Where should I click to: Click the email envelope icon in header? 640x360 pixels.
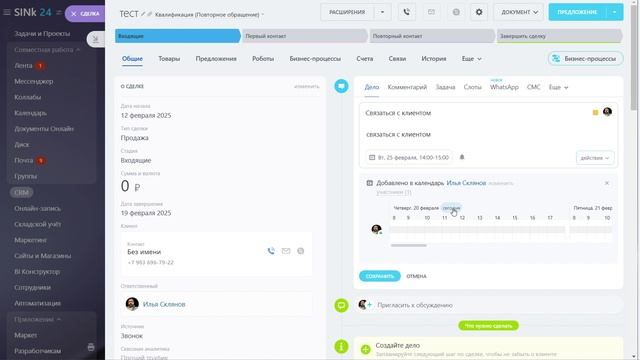pos(431,12)
